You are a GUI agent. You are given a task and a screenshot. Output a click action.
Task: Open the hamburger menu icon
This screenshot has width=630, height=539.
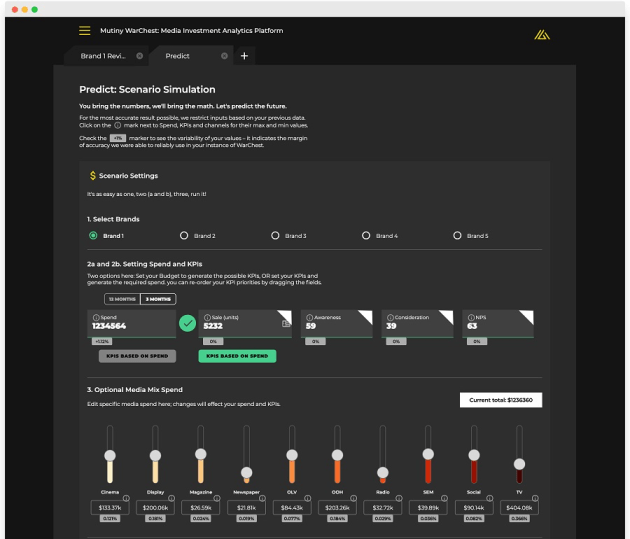tap(84, 31)
